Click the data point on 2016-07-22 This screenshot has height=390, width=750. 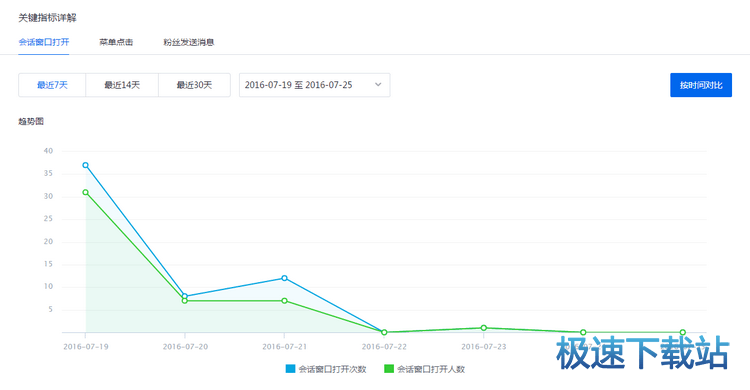point(384,332)
